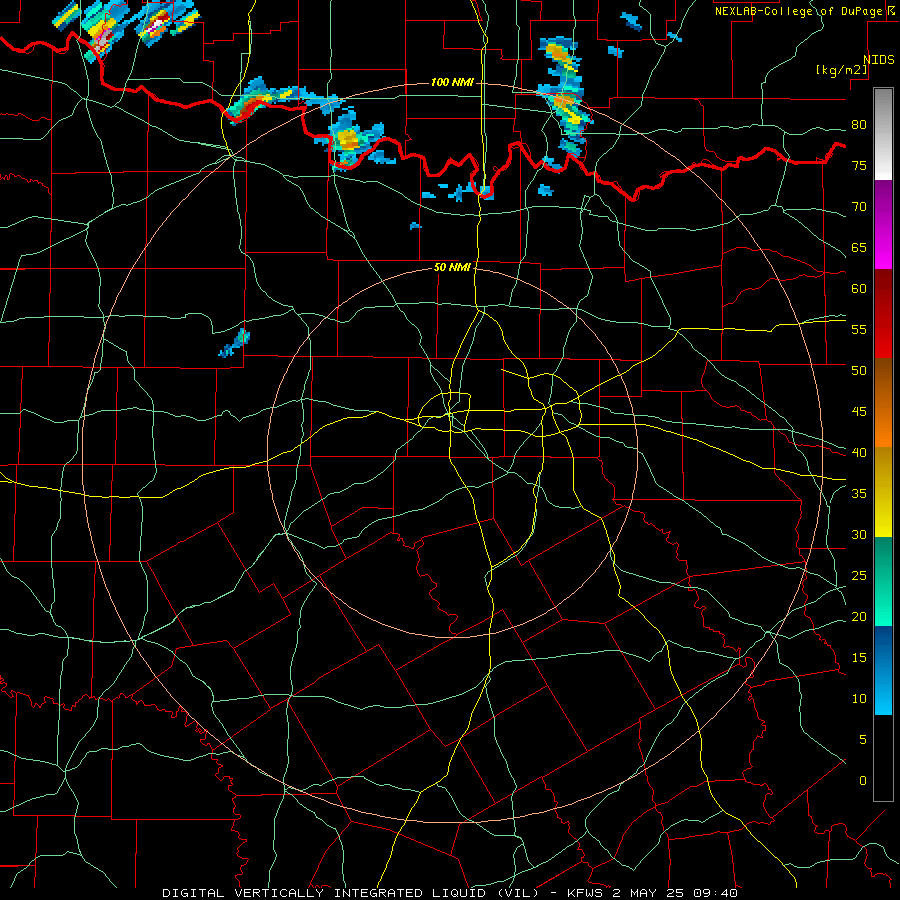900x900 pixels.
Task: Click the orange-brown segment of the color bar
Action: tap(883, 402)
